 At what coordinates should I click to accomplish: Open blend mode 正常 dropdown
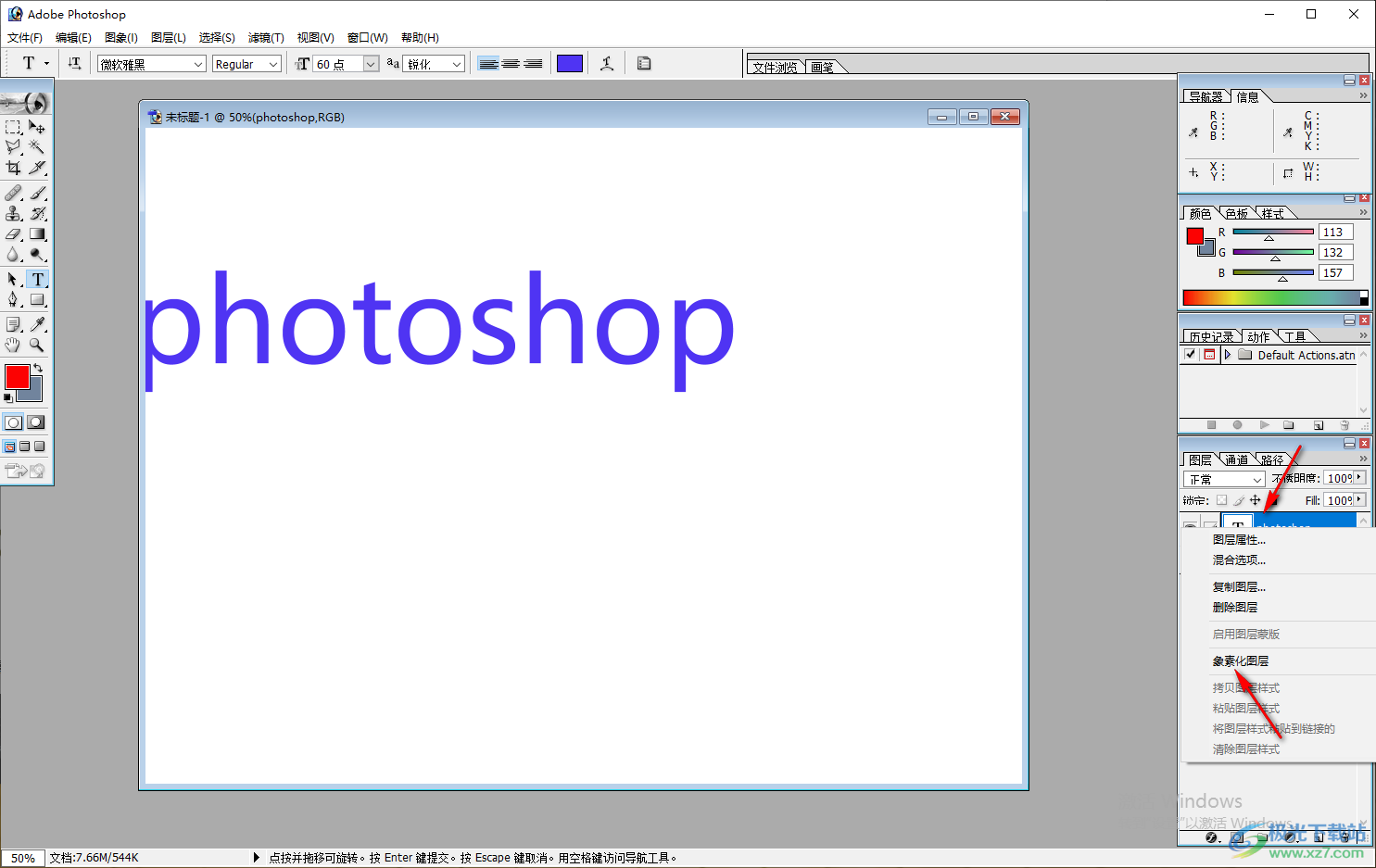pos(1224,479)
